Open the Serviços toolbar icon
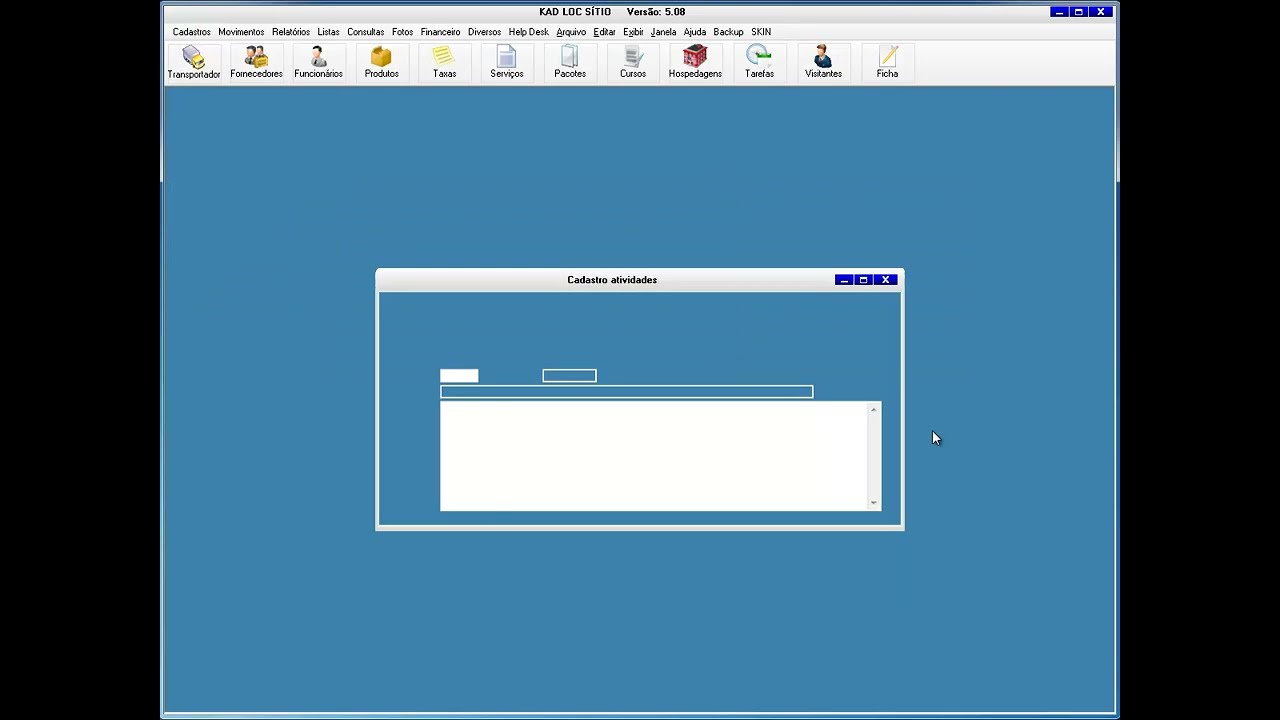The width and height of the screenshot is (1280, 720). (x=507, y=62)
